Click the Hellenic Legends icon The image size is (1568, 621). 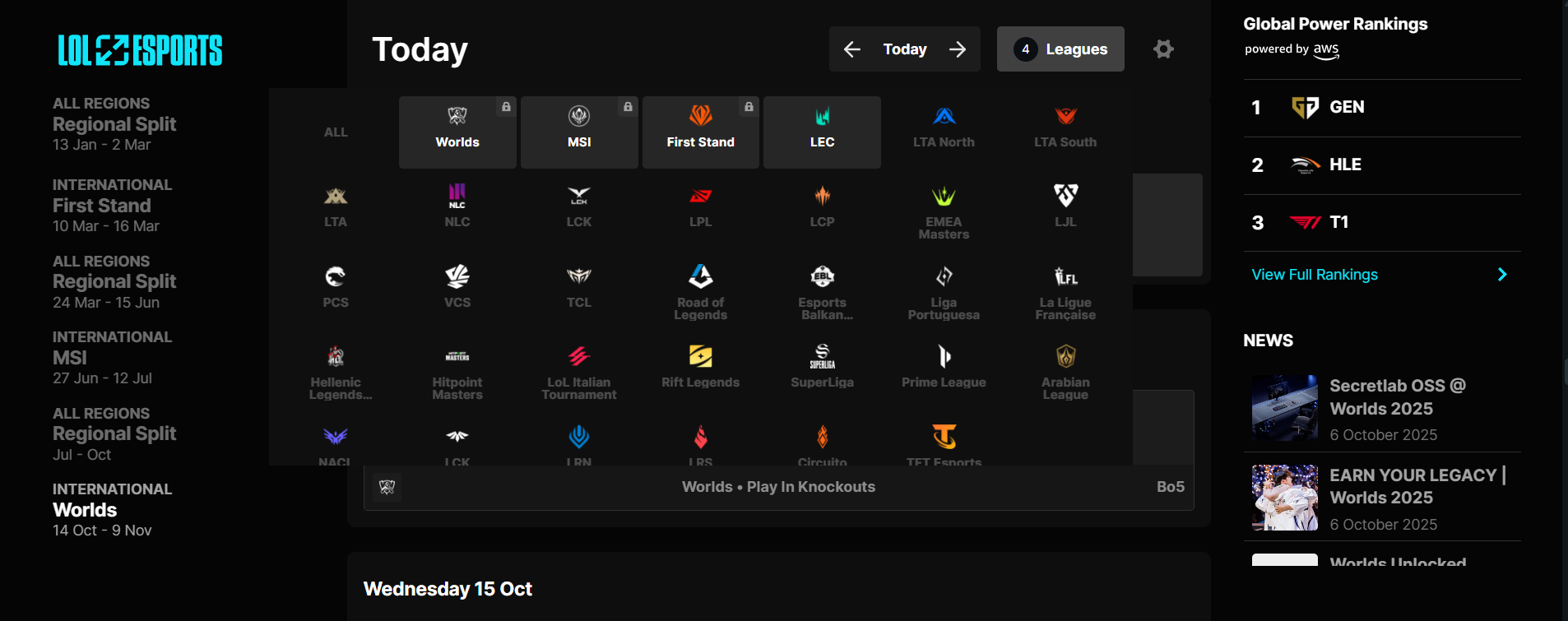pyautogui.click(x=336, y=356)
